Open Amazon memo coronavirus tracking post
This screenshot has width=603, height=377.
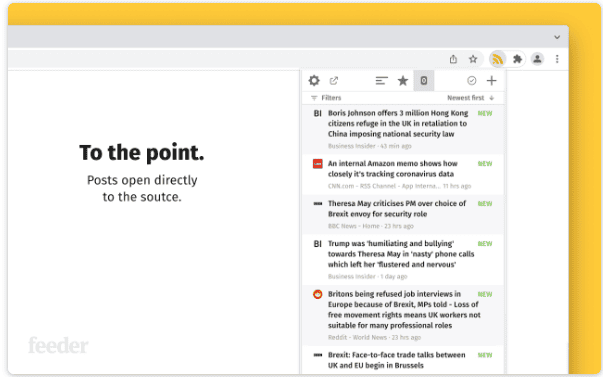pos(403,175)
